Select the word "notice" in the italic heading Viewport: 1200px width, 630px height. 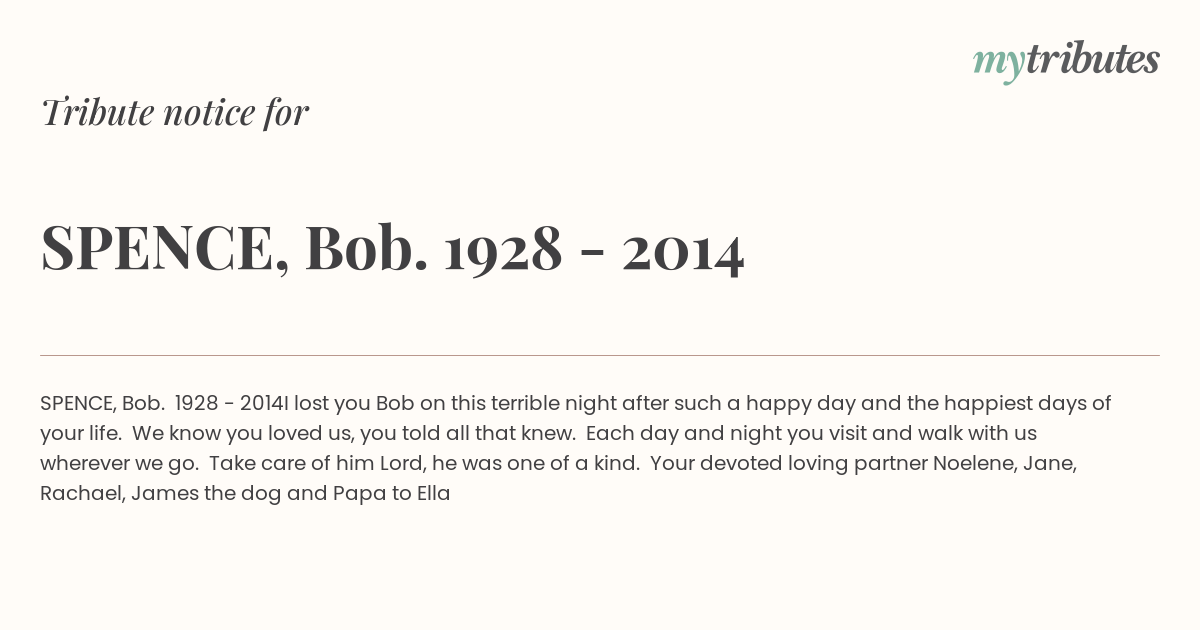pos(196,113)
